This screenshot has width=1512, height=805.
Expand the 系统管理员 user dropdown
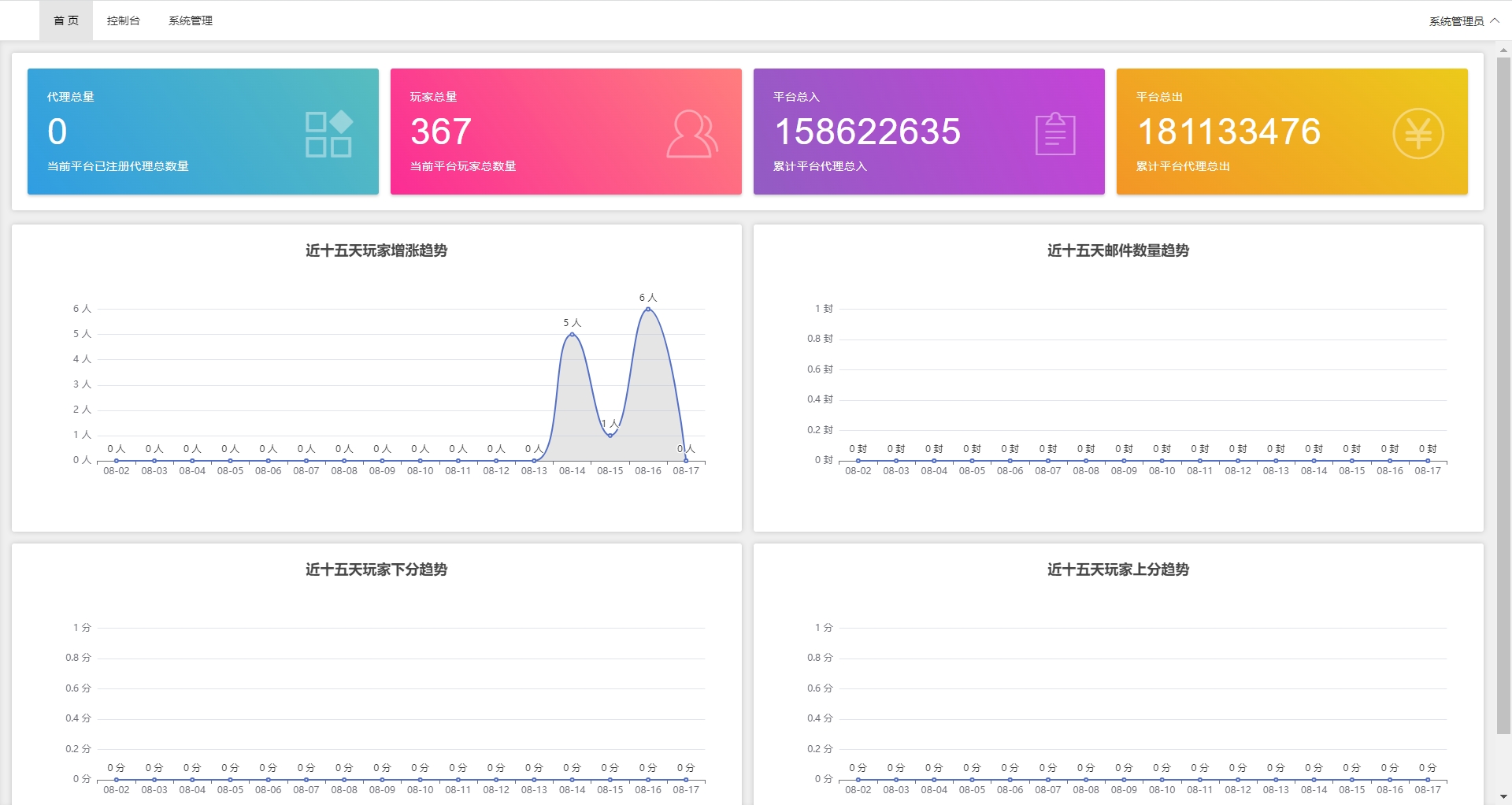pyautogui.click(x=1463, y=21)
